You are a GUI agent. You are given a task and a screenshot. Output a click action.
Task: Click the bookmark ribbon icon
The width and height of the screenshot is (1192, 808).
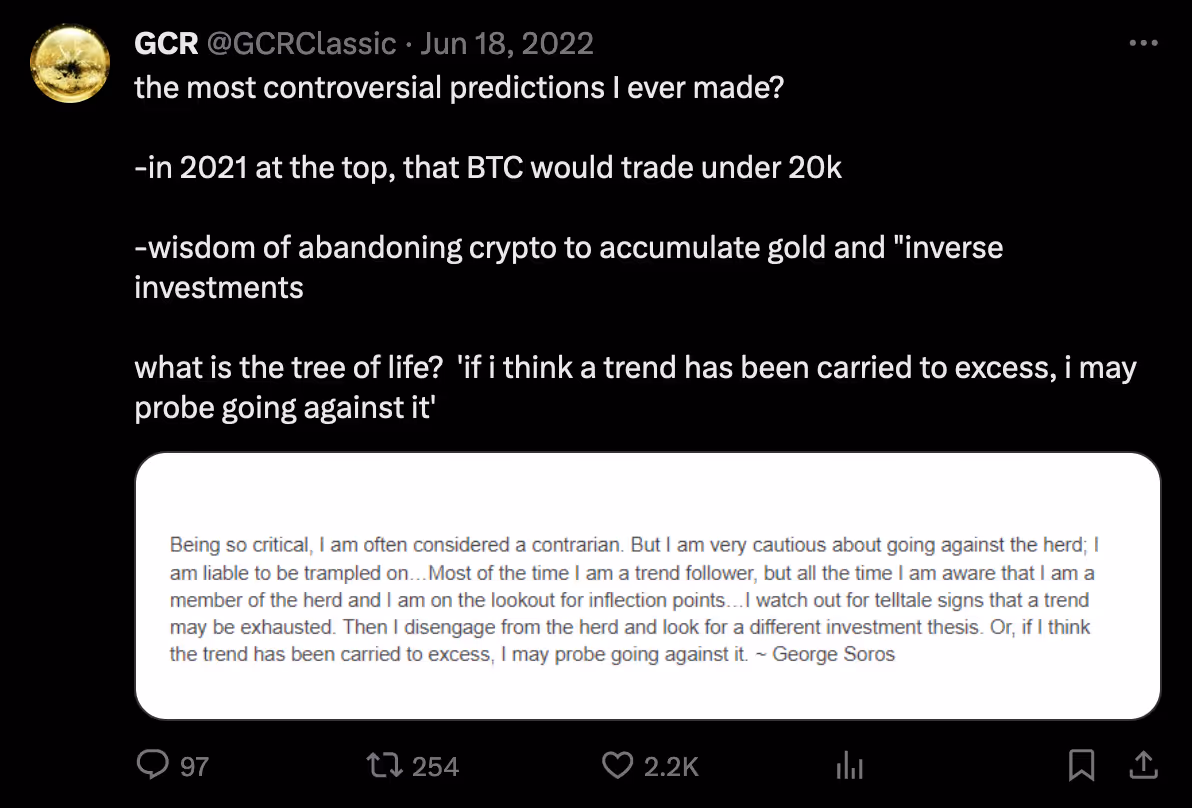1083,765
